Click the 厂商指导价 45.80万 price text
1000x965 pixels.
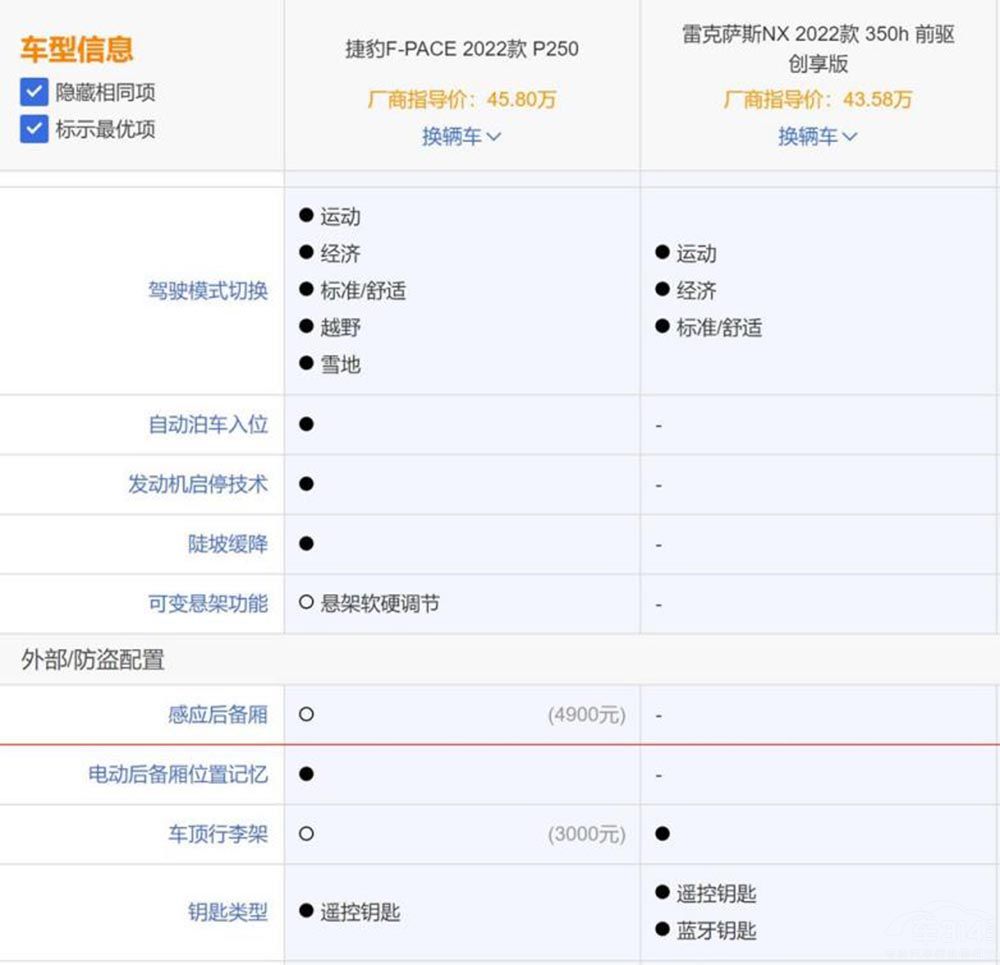click(x=462, y=101)
